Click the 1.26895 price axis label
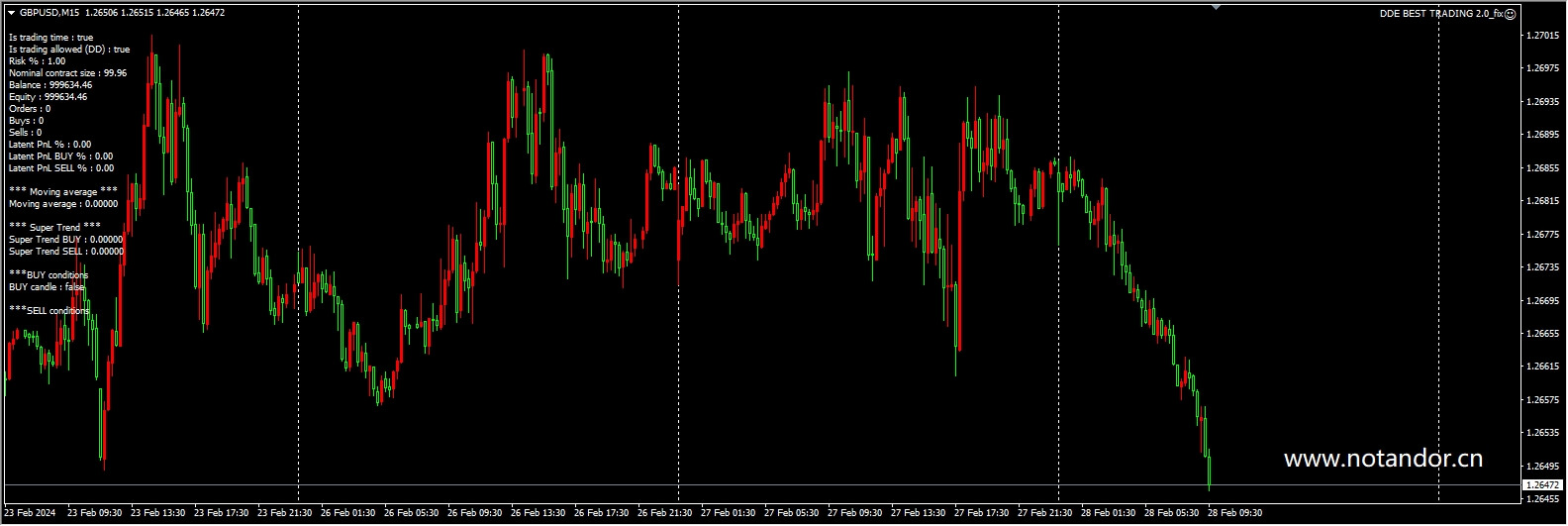The height and width of the screenshot is (526, 1568). tap(1542, 135)
